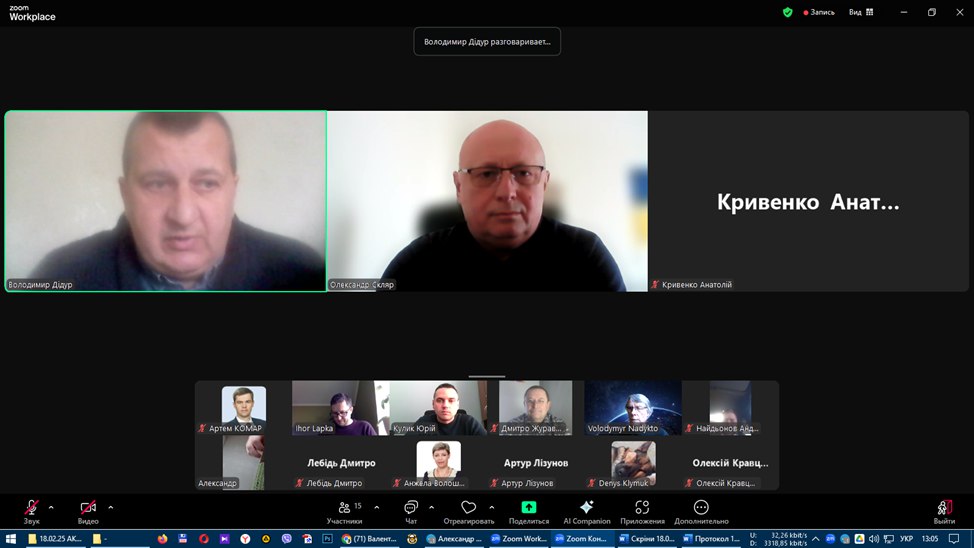This screenshot has height=548, width=974.
Task: Click Дмитро Журав... participant thumbnail
Action: coord(535,408)
